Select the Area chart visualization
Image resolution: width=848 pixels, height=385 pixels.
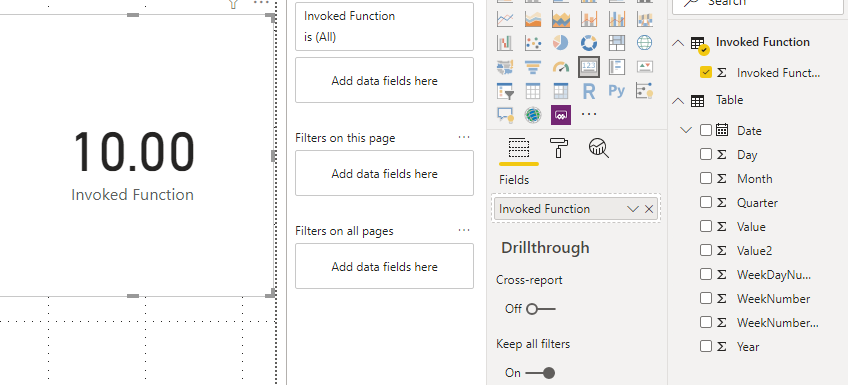(533, 19)
